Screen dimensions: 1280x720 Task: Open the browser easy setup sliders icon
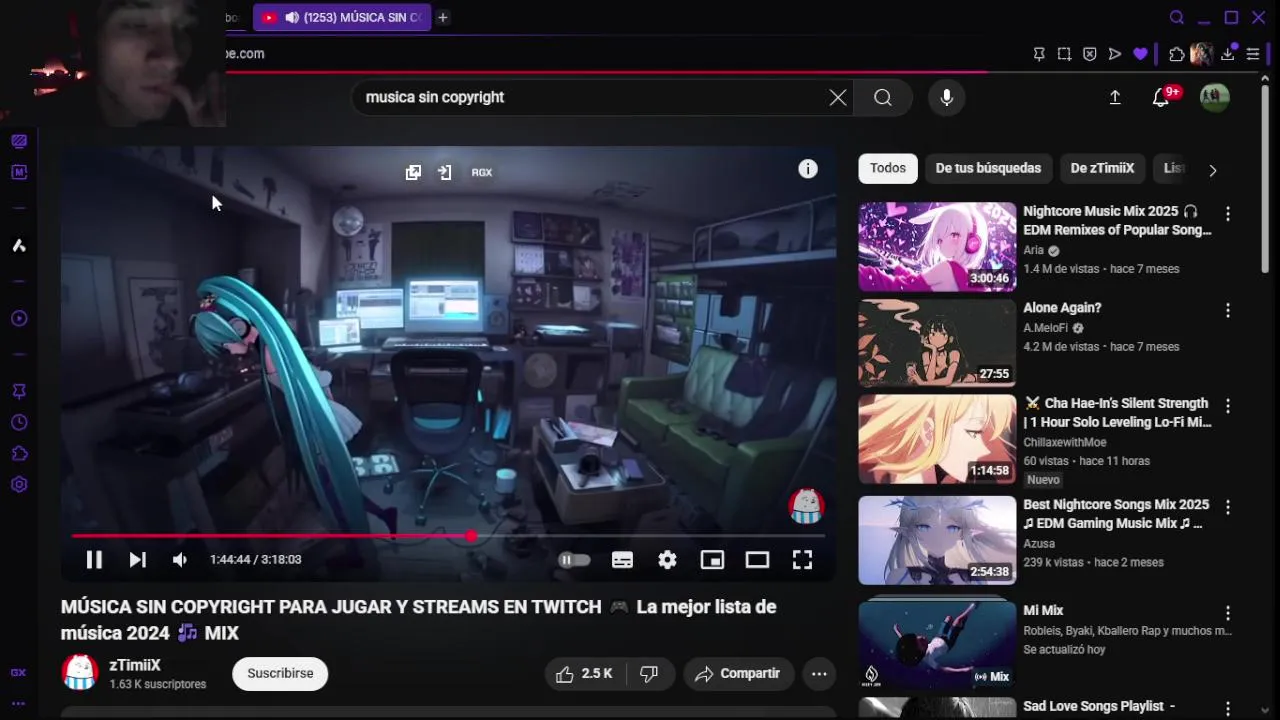(x=1253, y=54)
